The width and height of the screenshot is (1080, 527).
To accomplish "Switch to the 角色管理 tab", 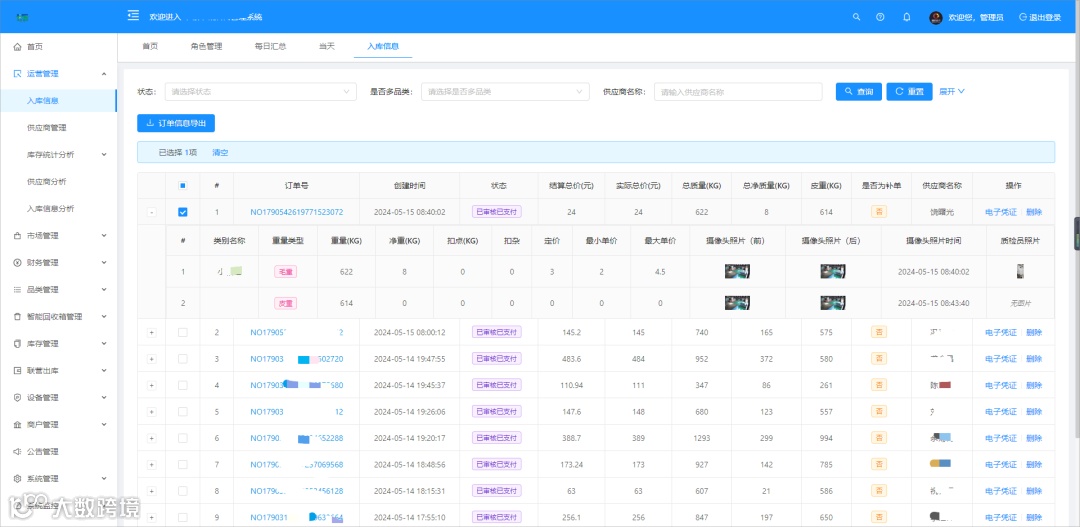I will point(207,46).
